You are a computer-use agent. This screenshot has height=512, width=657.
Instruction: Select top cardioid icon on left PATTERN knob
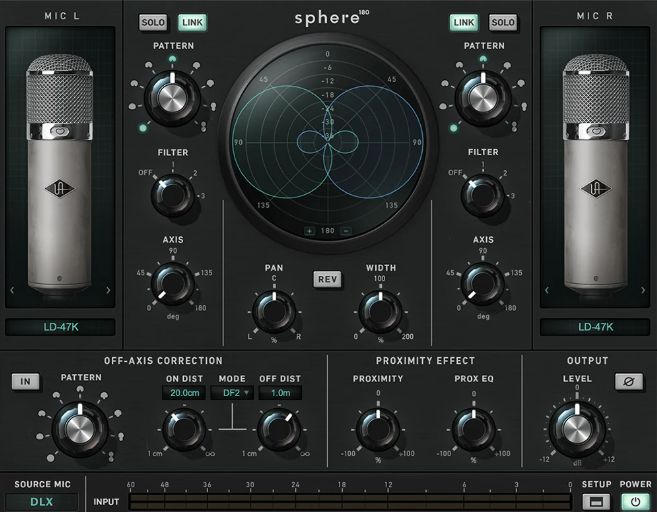[x=172, y=59]
